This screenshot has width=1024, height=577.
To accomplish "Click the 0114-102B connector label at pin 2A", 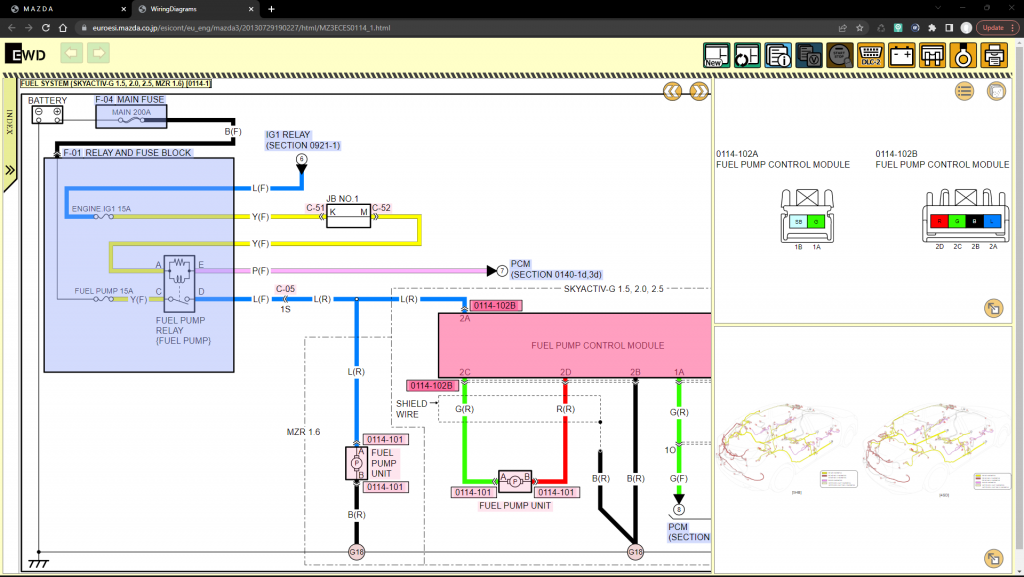I will (x=497, y=306).
